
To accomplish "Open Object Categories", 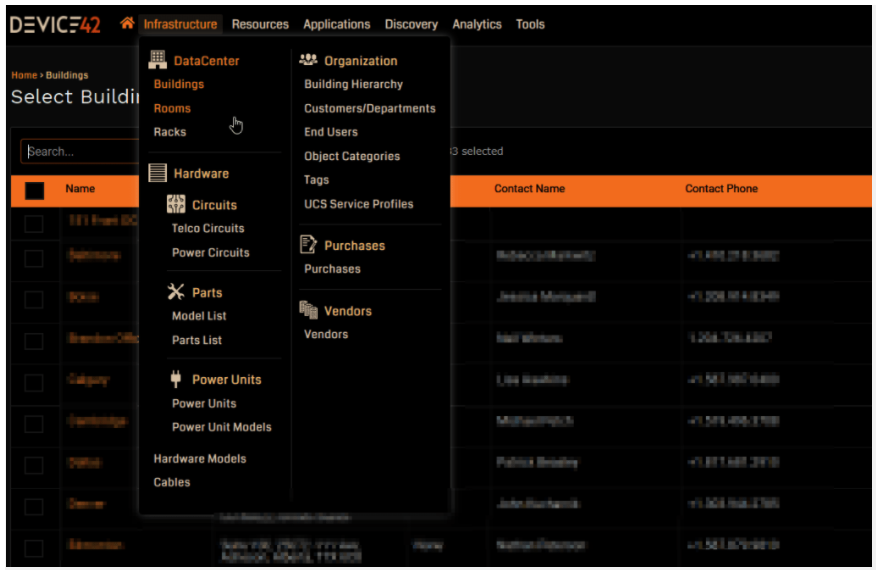I will click(x=353, y=156).
